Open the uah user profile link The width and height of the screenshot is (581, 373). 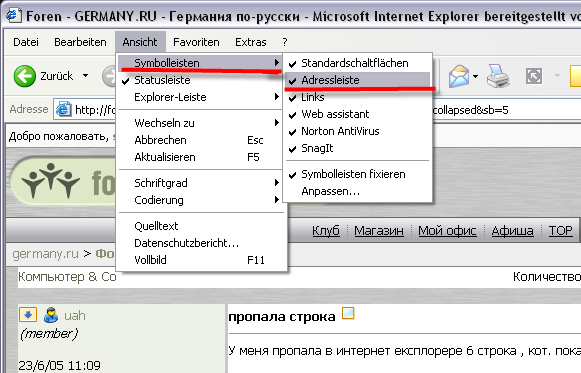[75, 315]
